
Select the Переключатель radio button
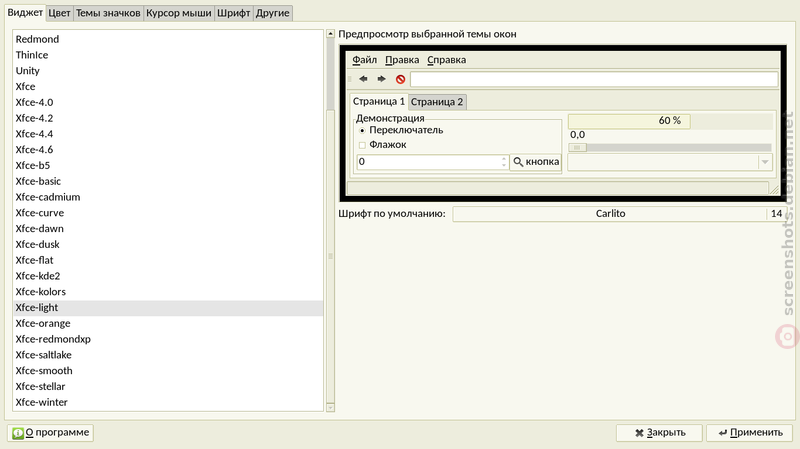[x=362, y=131]
